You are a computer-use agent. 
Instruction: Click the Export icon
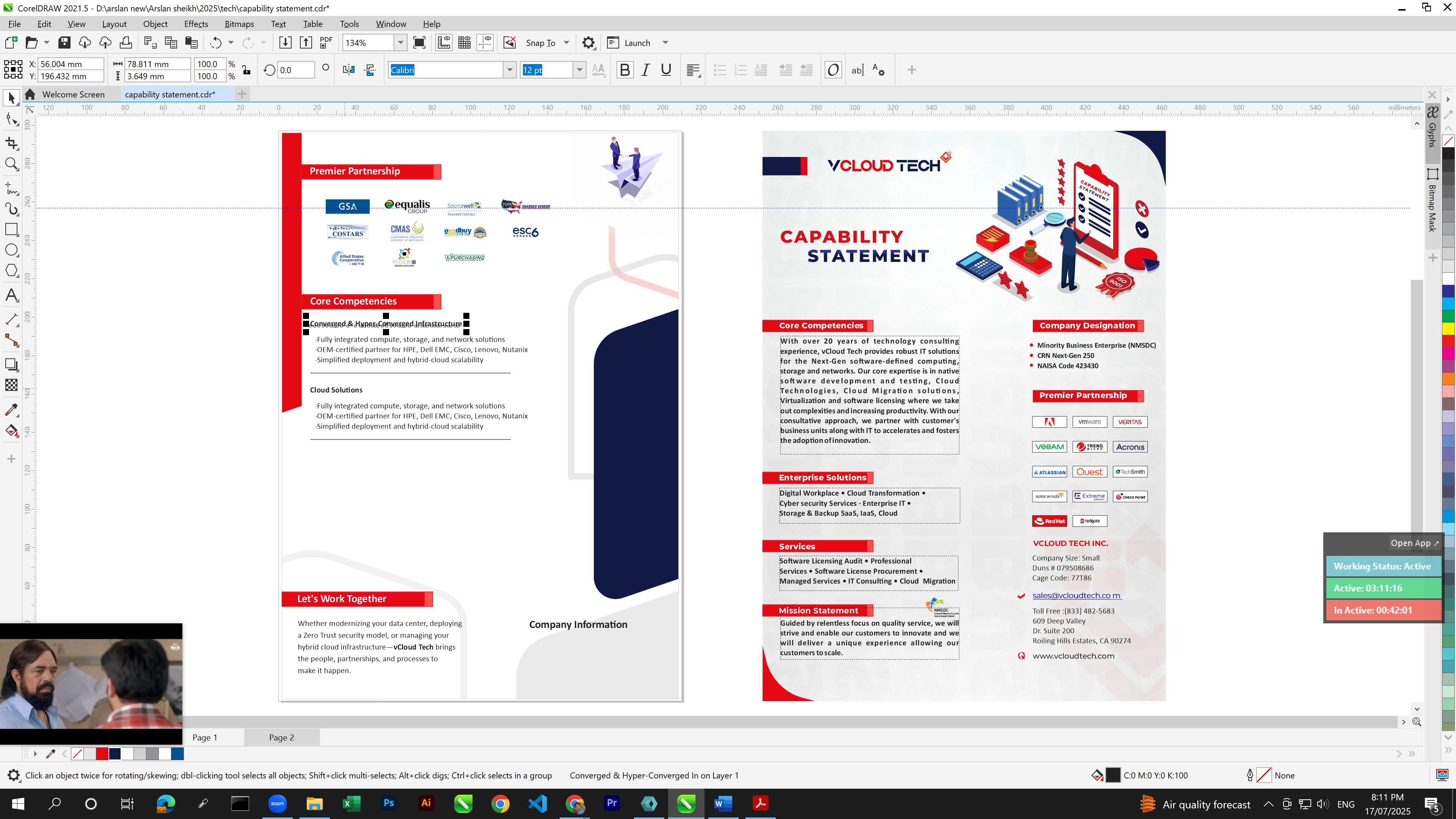pos(306,42)
